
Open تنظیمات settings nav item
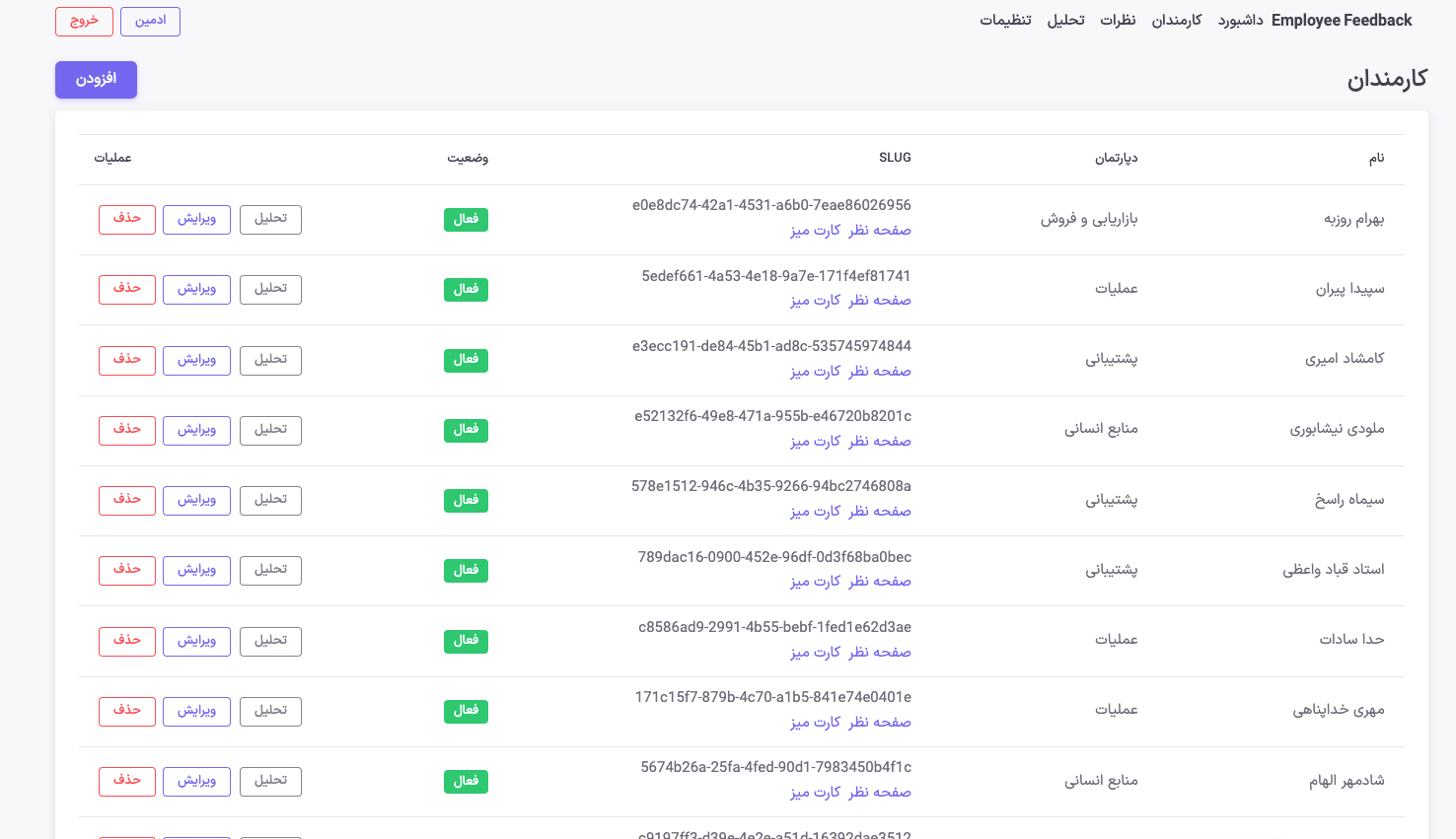(x=1005, y=21)
